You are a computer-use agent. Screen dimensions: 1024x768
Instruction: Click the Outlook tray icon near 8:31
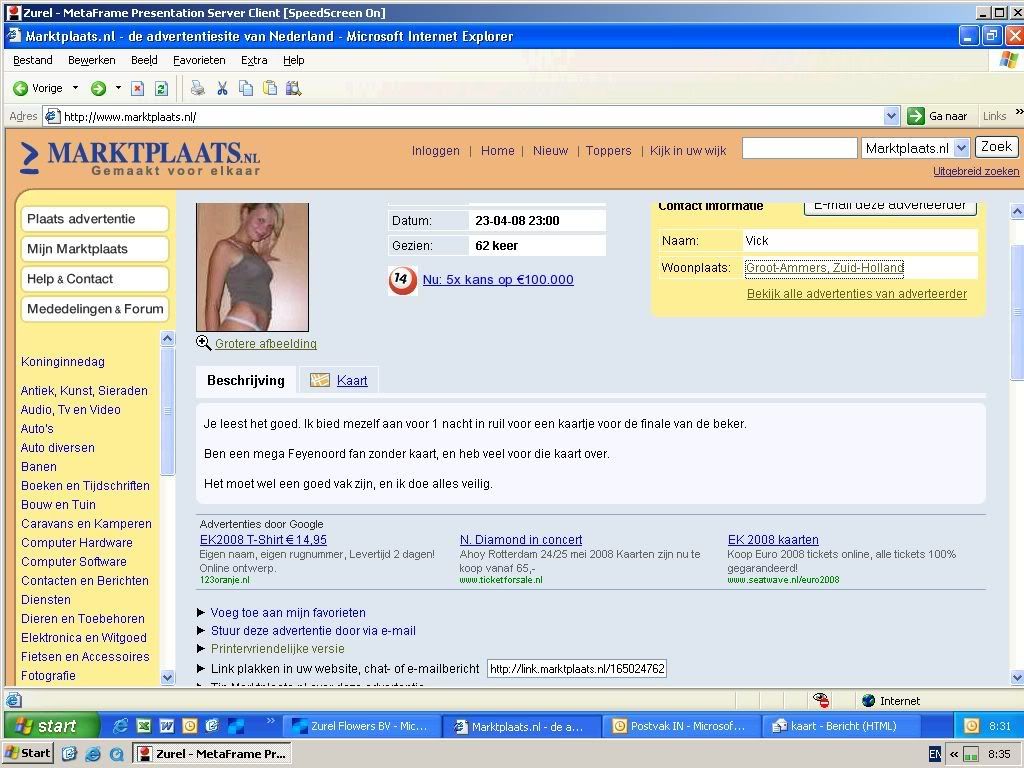(972, 726)
